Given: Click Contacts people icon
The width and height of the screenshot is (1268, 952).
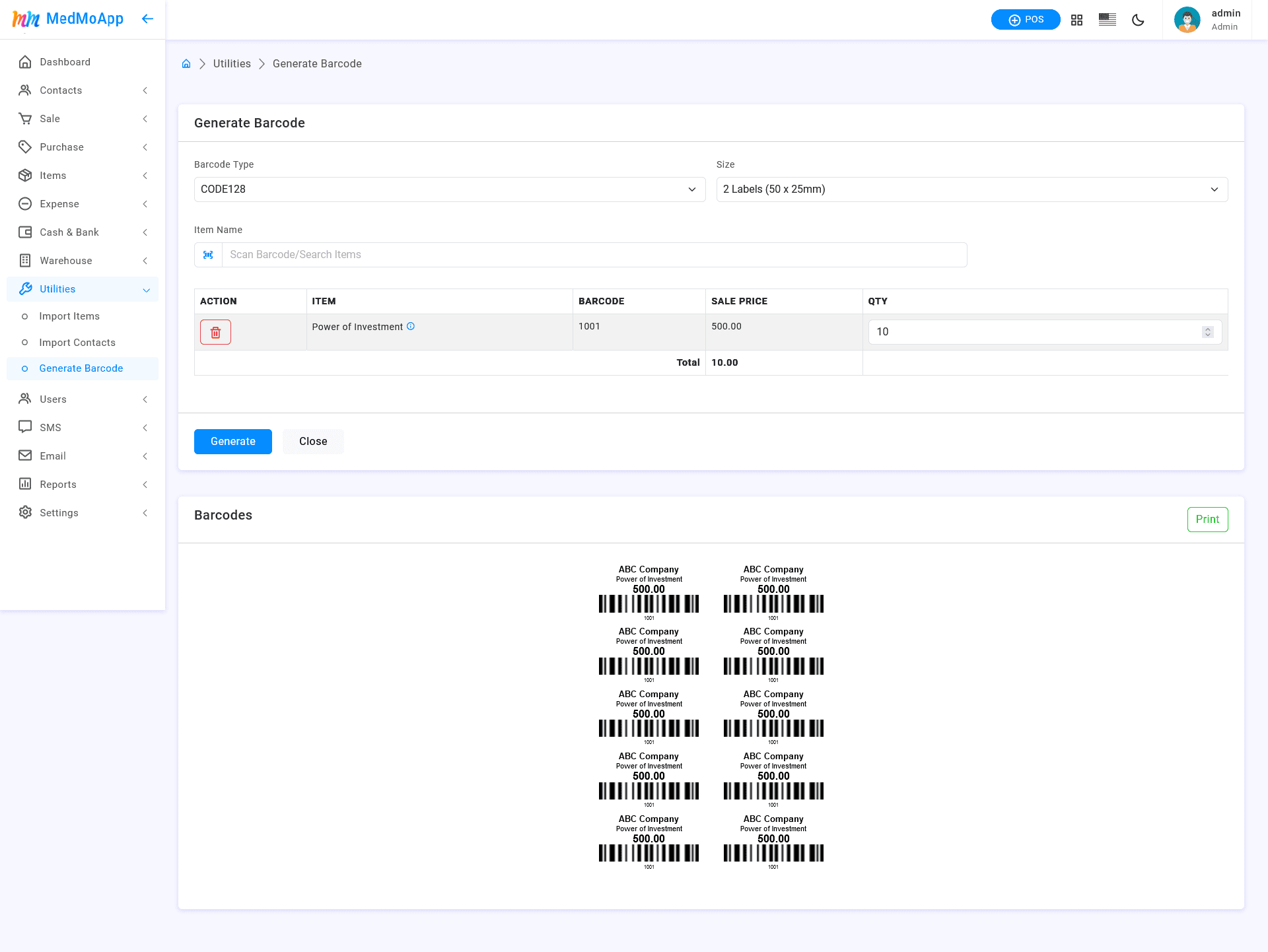Looking at the screenshot, I should tap(25, 90).
